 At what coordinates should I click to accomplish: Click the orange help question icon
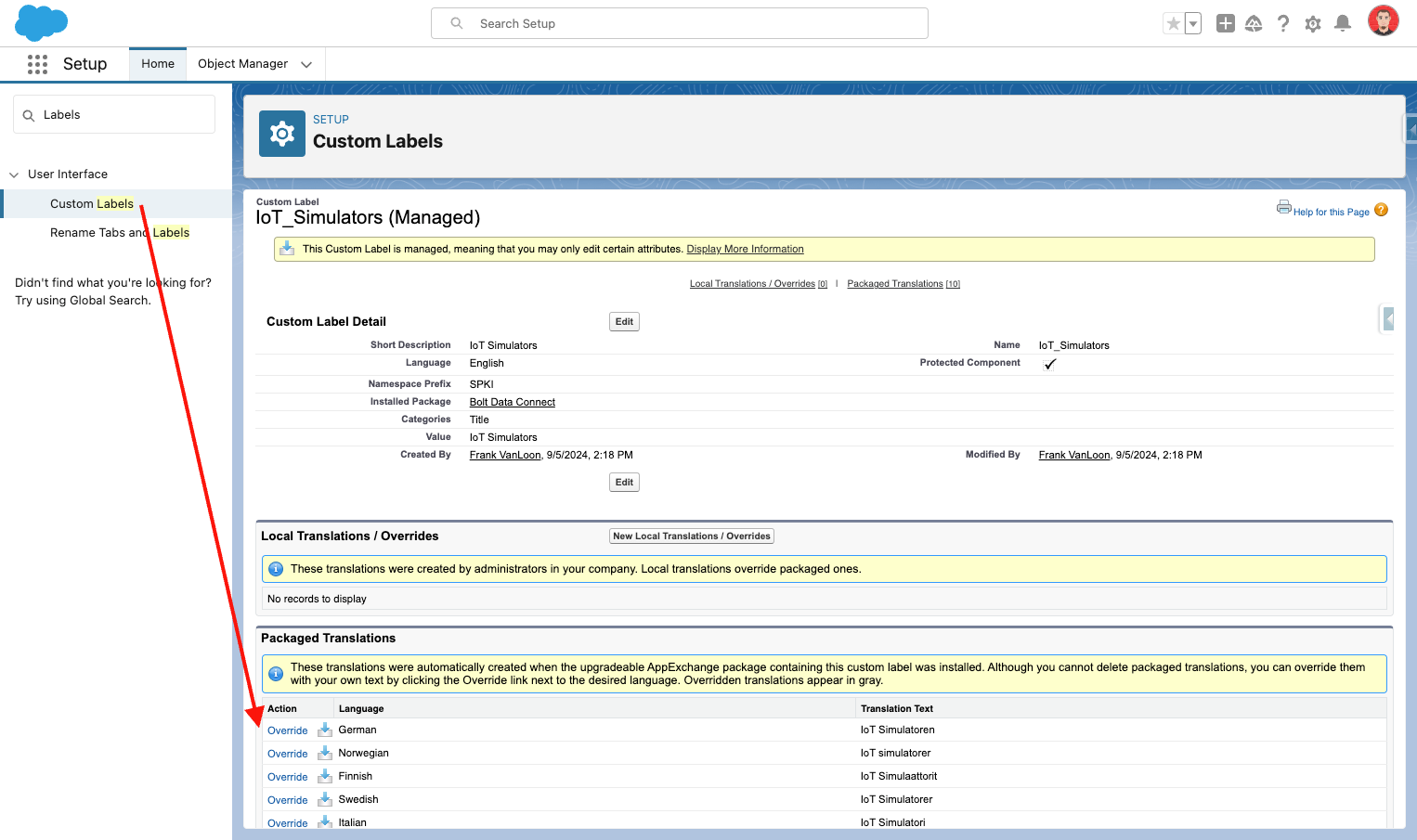click(1381, 210)
